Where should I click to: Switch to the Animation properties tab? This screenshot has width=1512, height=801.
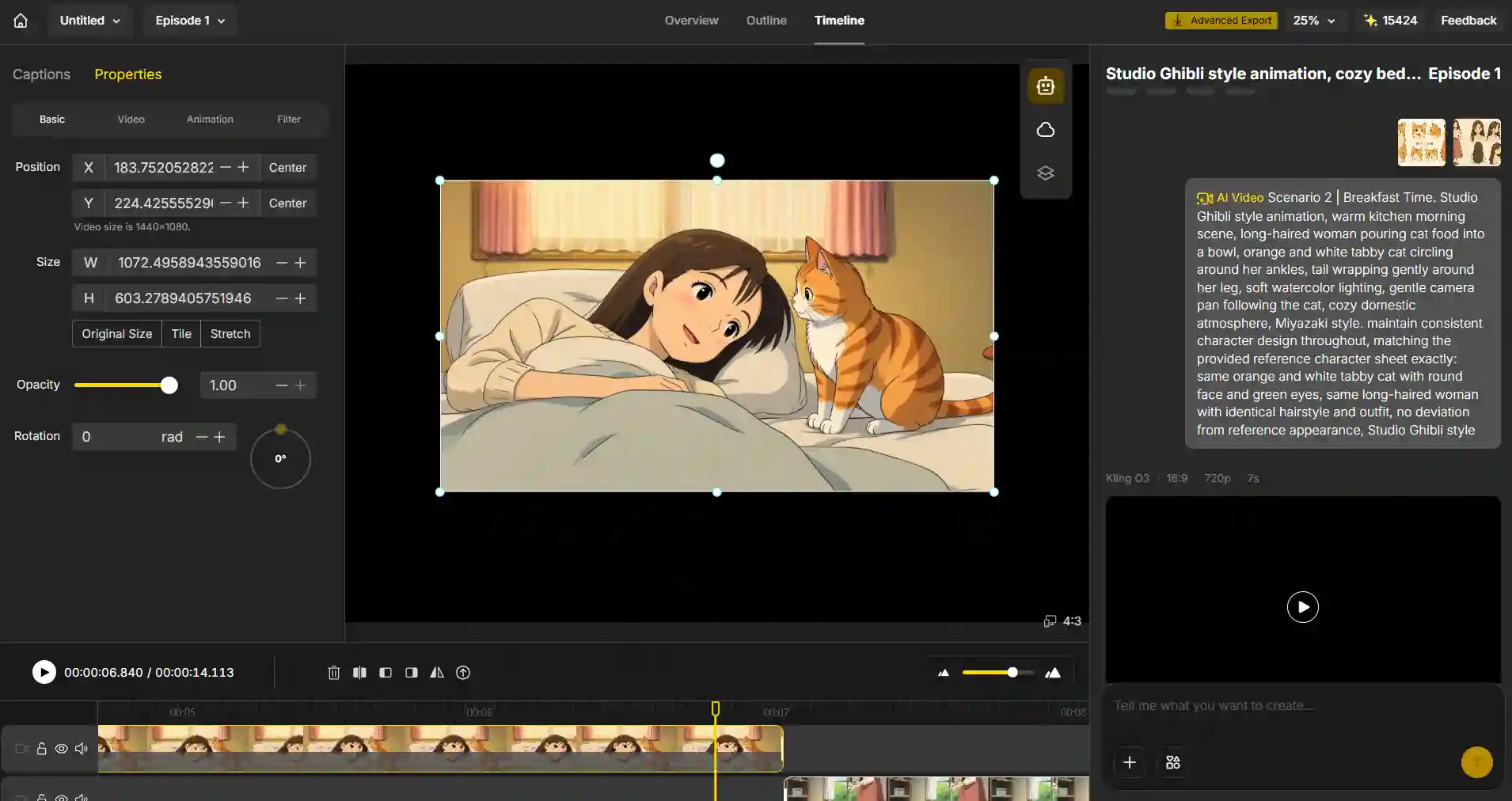(210, 120)
